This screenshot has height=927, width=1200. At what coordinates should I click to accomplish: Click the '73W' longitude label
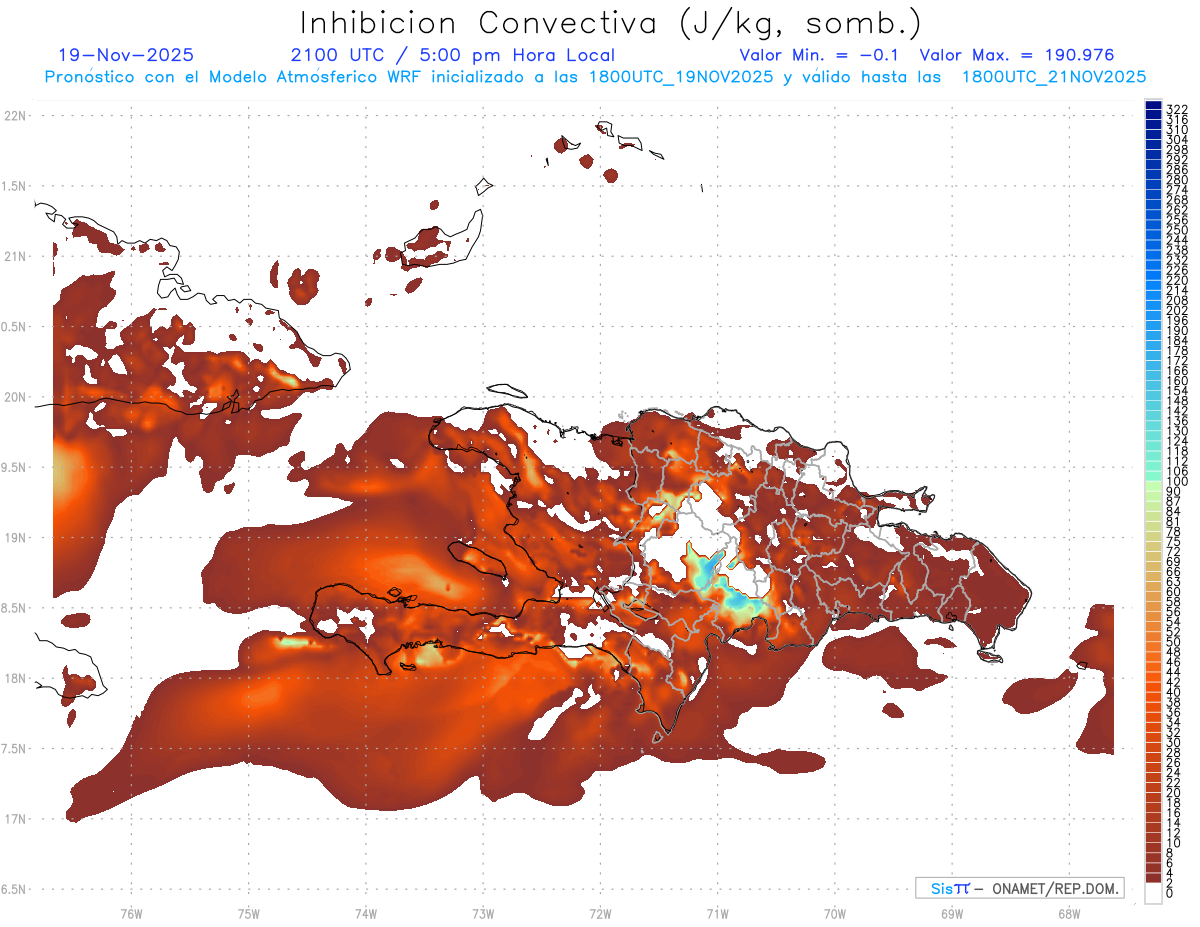[x=483, y=914]
